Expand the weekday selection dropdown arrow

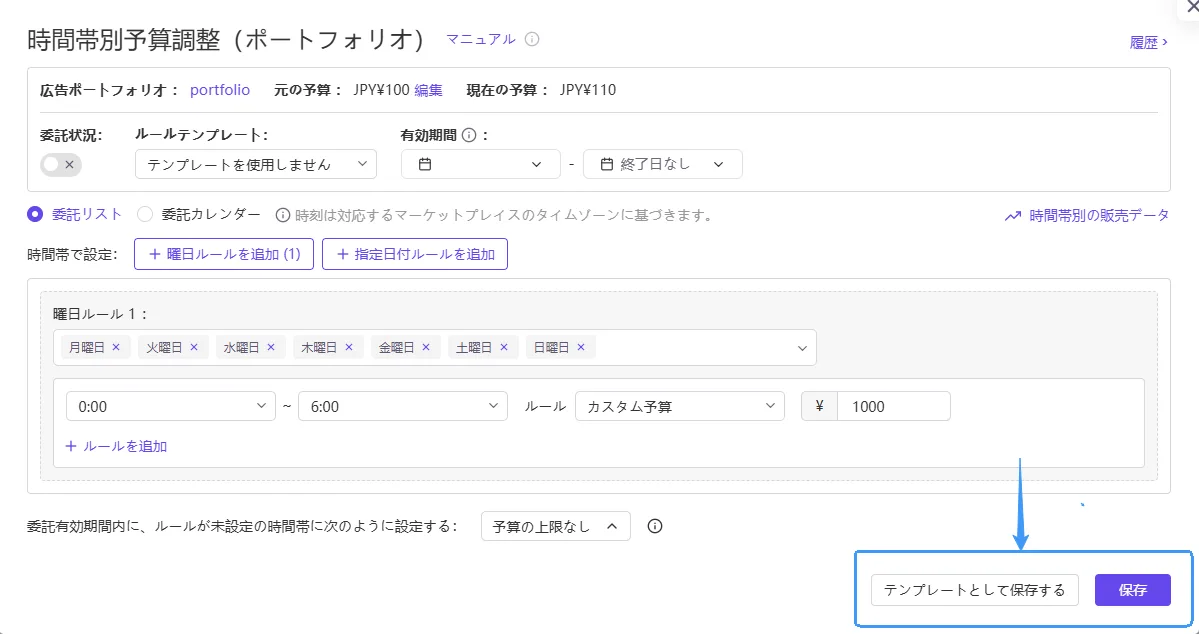tap(802, 348)
